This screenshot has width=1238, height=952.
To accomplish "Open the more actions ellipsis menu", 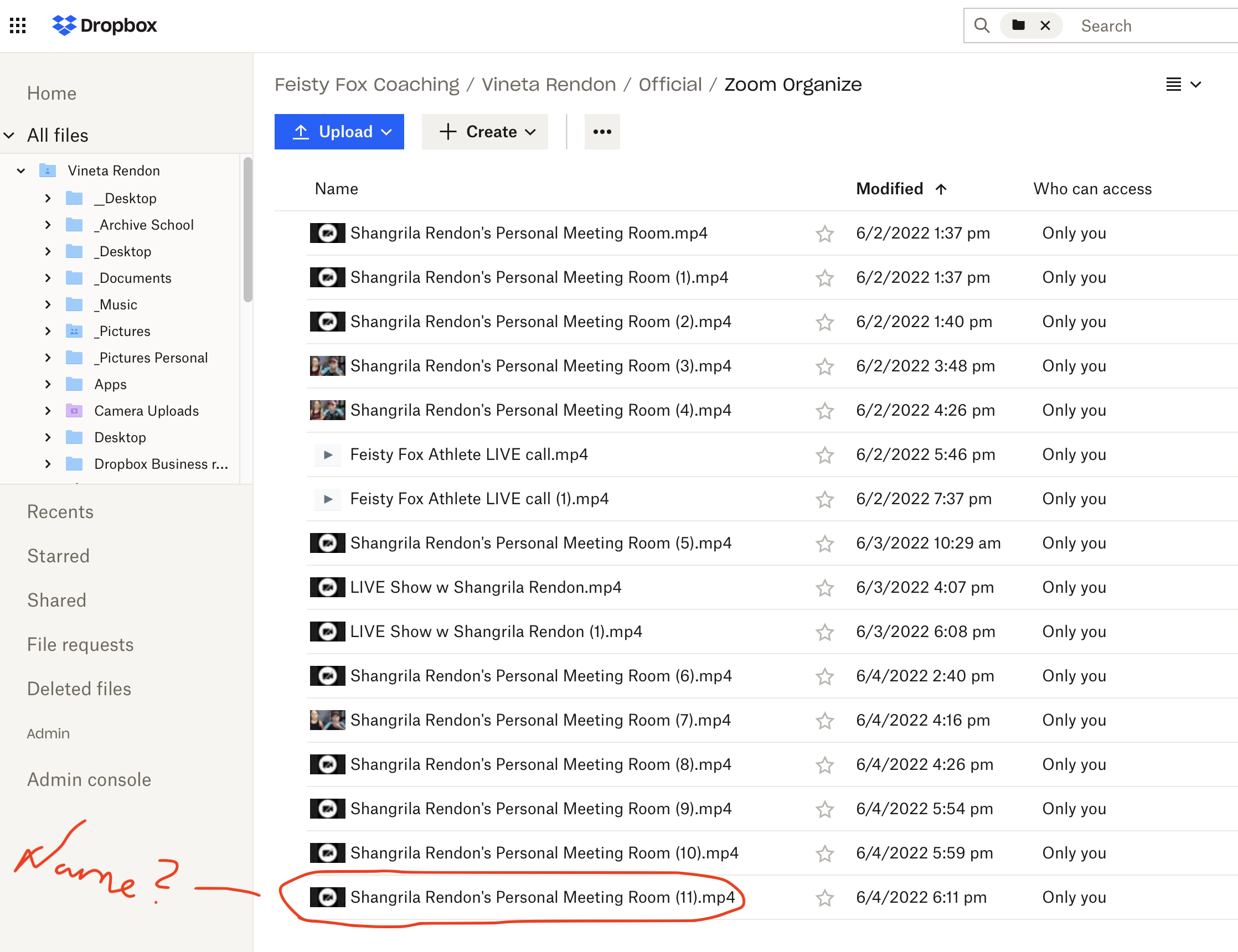I will pyautogui.click(x=602, y=132).
